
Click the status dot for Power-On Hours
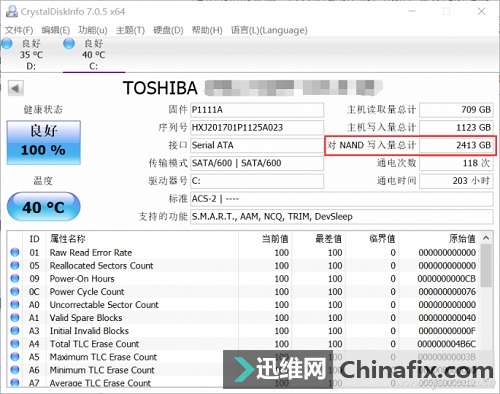point(15,278)
